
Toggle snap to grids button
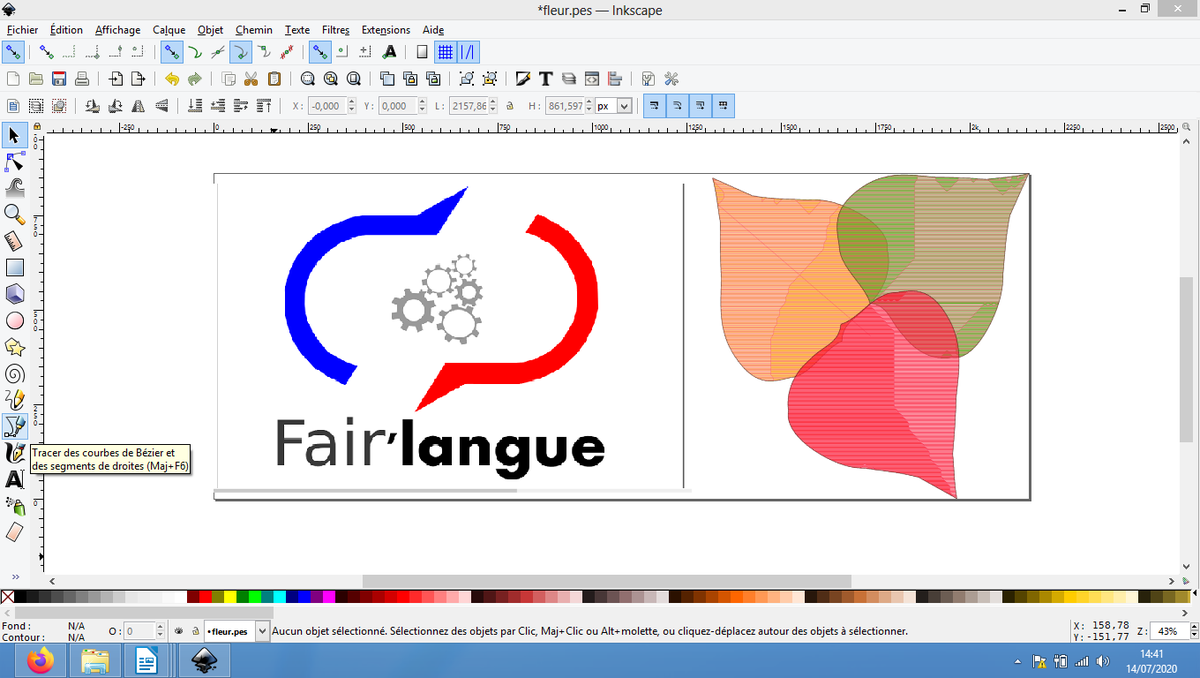tap(445, 51)
